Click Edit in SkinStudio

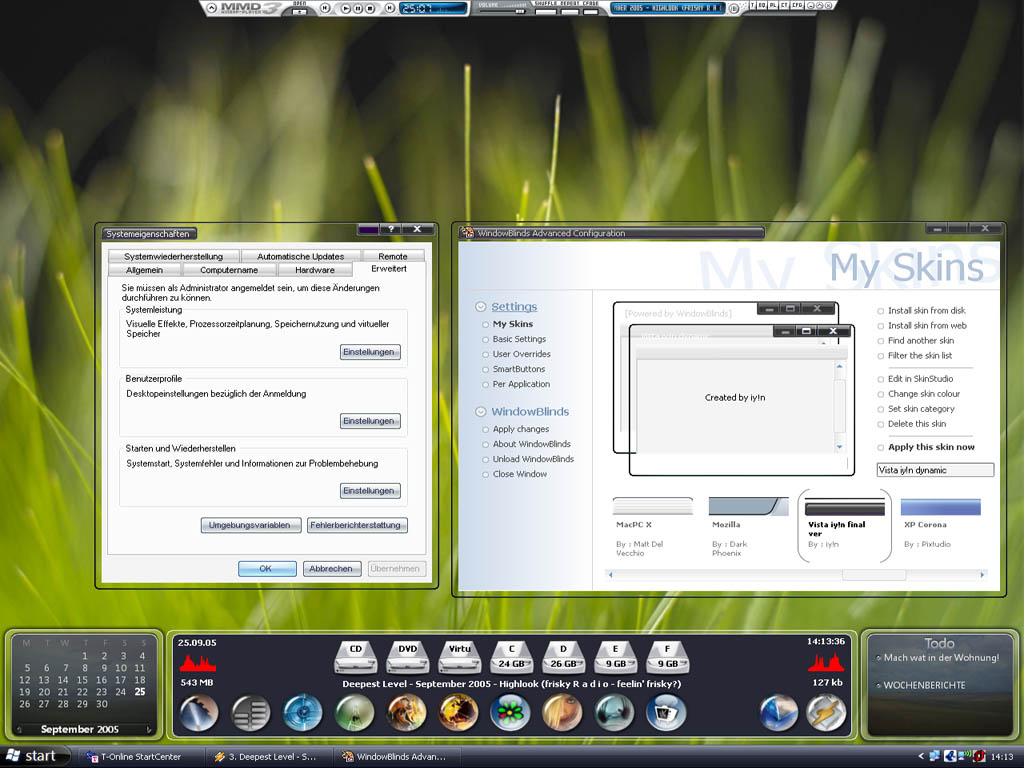920,379
